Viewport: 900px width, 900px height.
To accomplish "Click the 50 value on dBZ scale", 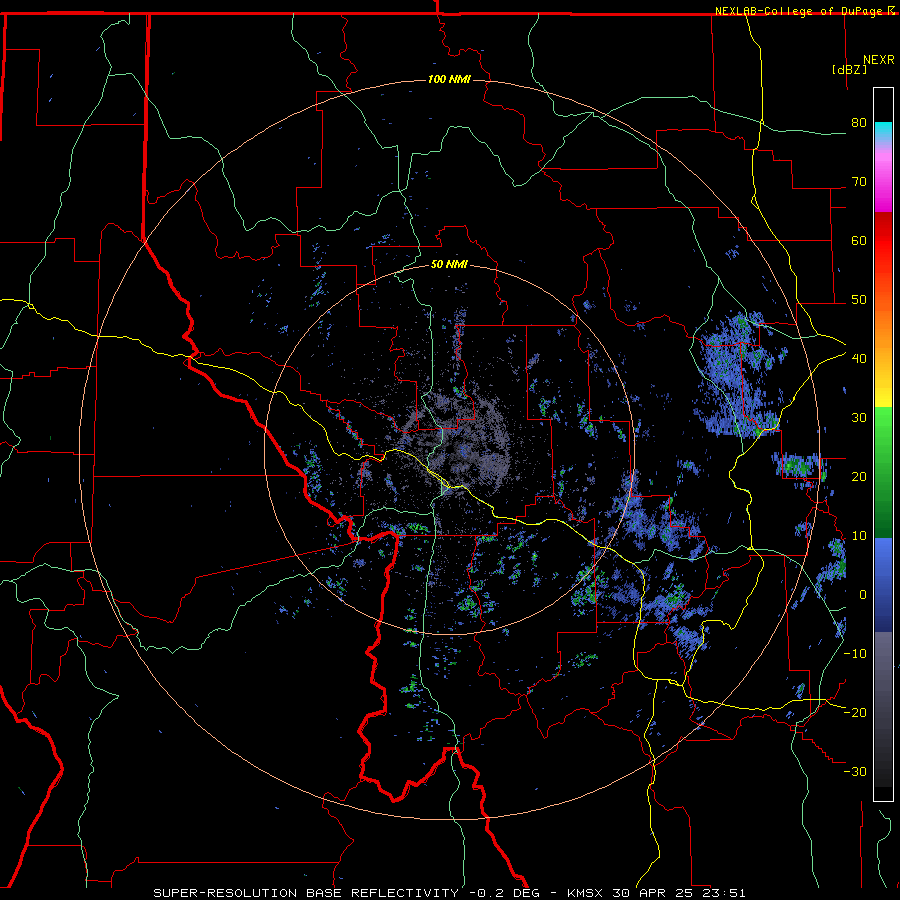I will [859, 300].
